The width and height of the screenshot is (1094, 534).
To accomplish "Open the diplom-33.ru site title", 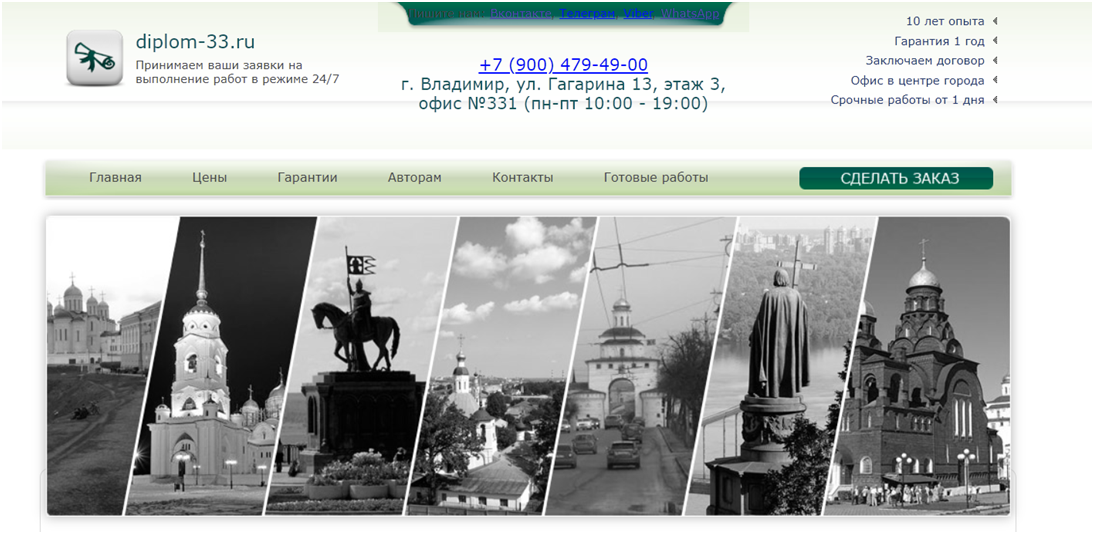I will pyautogui.click(x=195, y=41).
